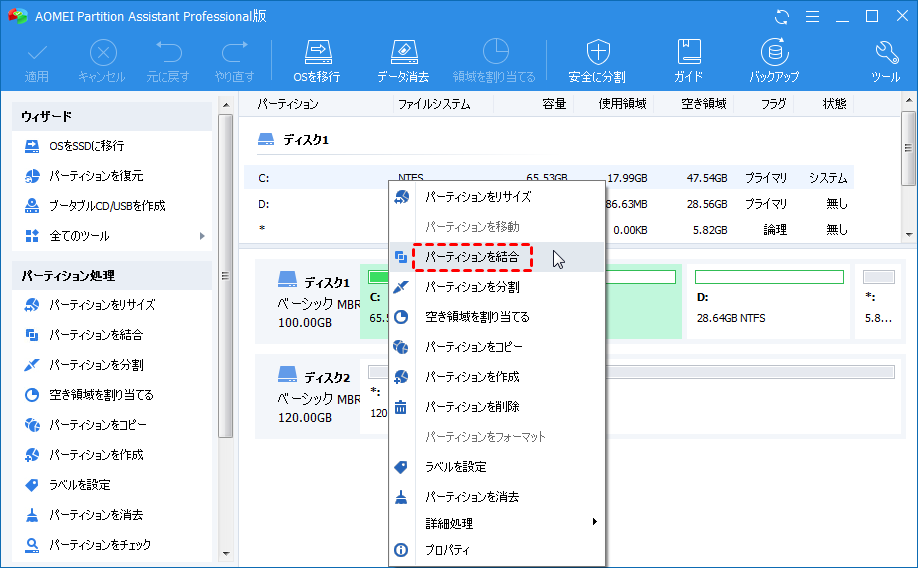Select D: 28.64GB NTFS partition block
The width and height of the screenshot is (918, 568).
tap(768, 302)
